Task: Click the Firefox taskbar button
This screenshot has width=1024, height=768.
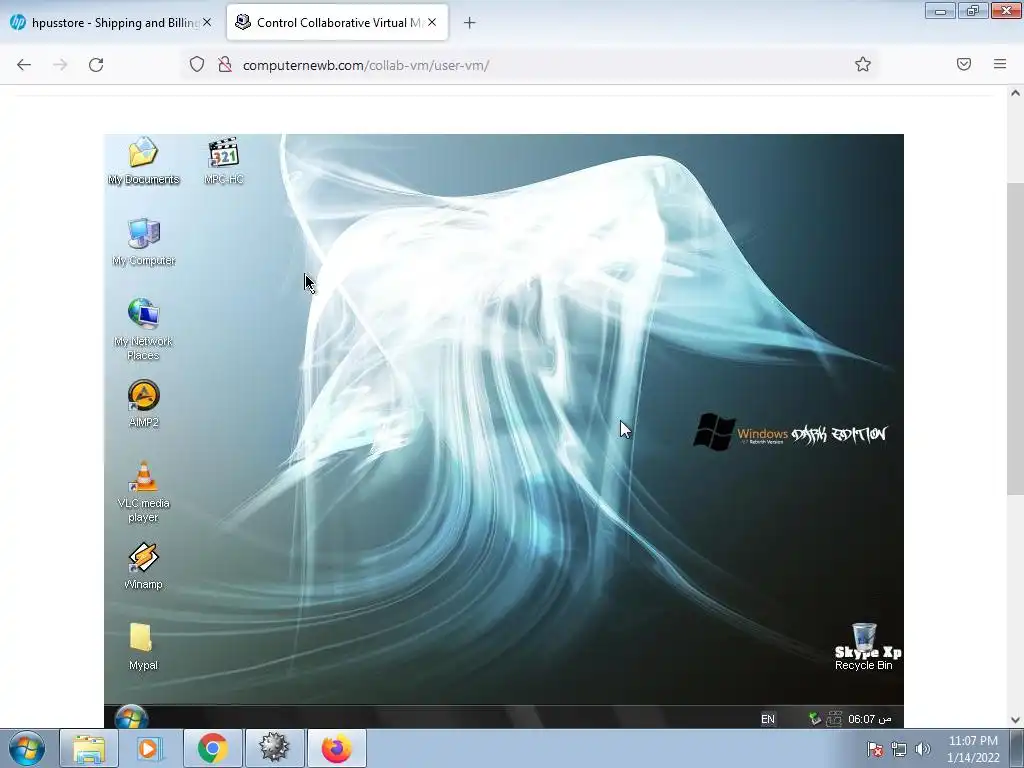Action: coord(336,748)
